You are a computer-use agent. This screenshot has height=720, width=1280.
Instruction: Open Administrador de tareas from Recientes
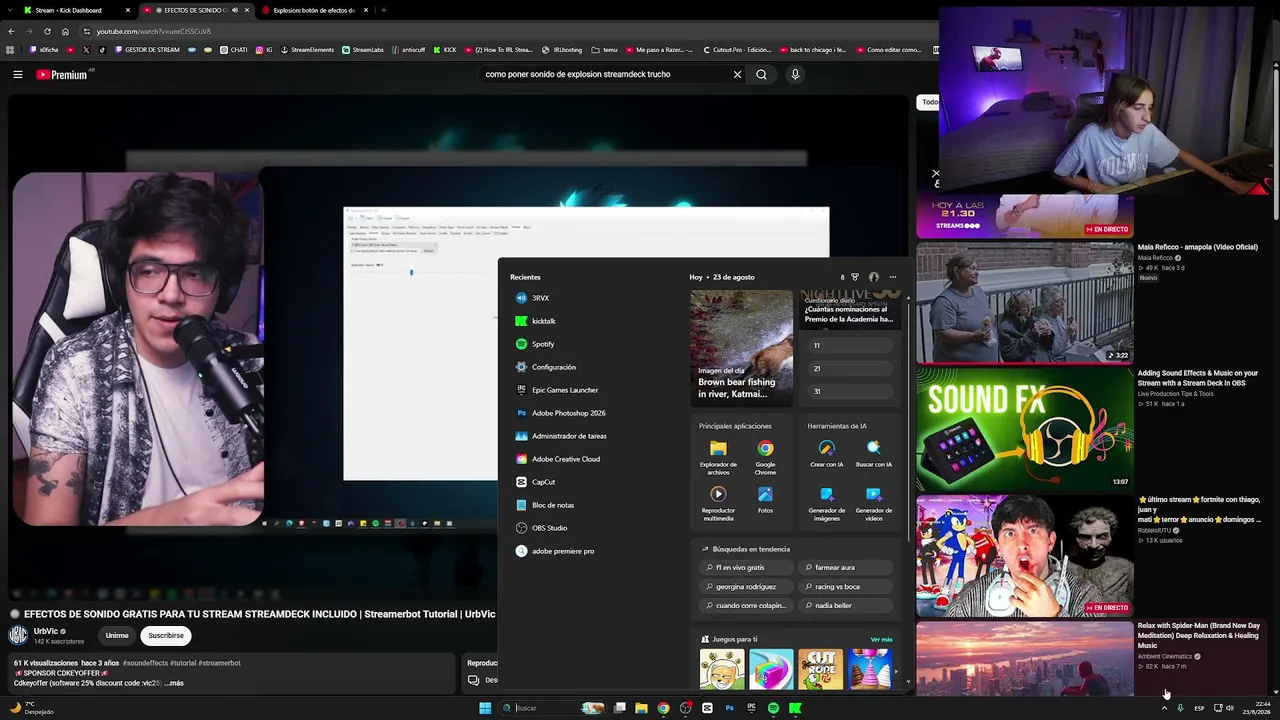pos(560,436)
